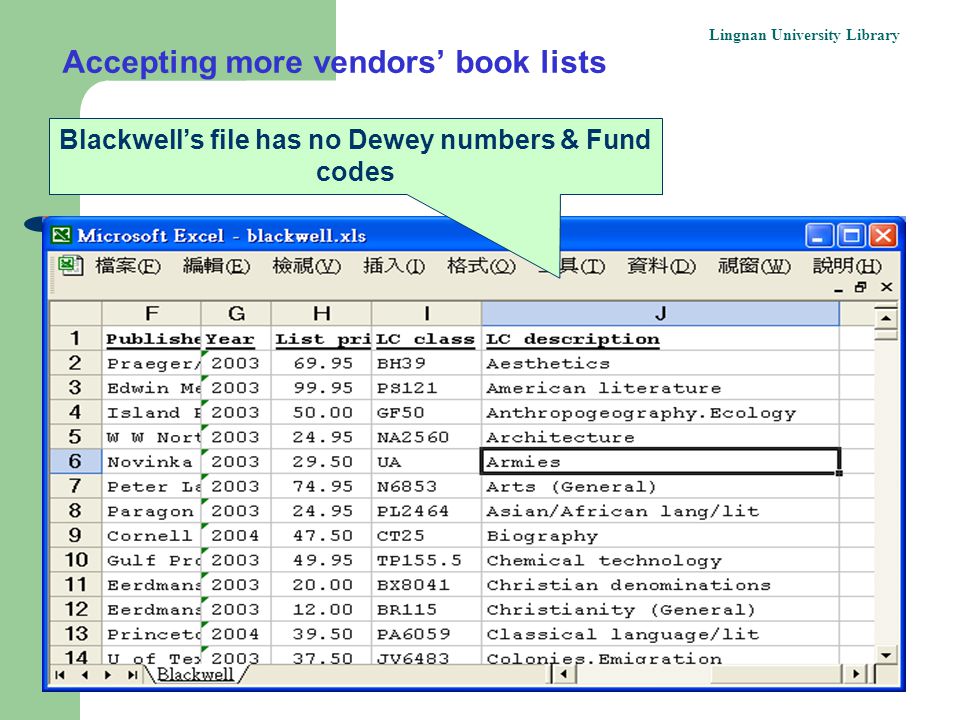Select LC class cell 'PA6059'
Image resolution: width=960 pixels, height=720 pixels.
(x=427, y=634)
